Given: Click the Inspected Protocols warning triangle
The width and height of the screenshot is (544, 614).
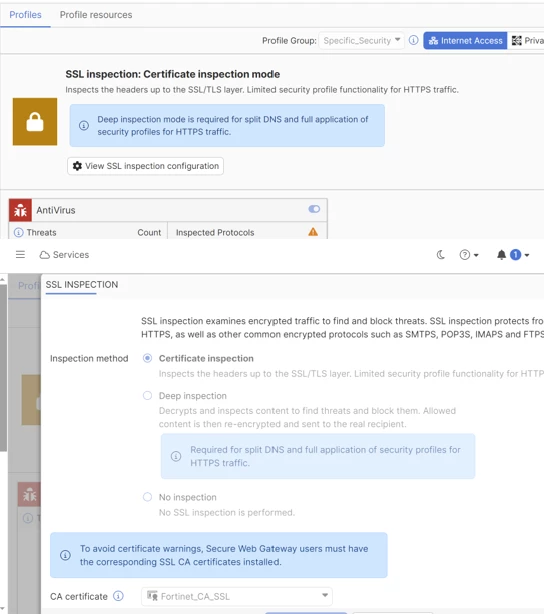Looking at the screenshot, I should 313,232.
